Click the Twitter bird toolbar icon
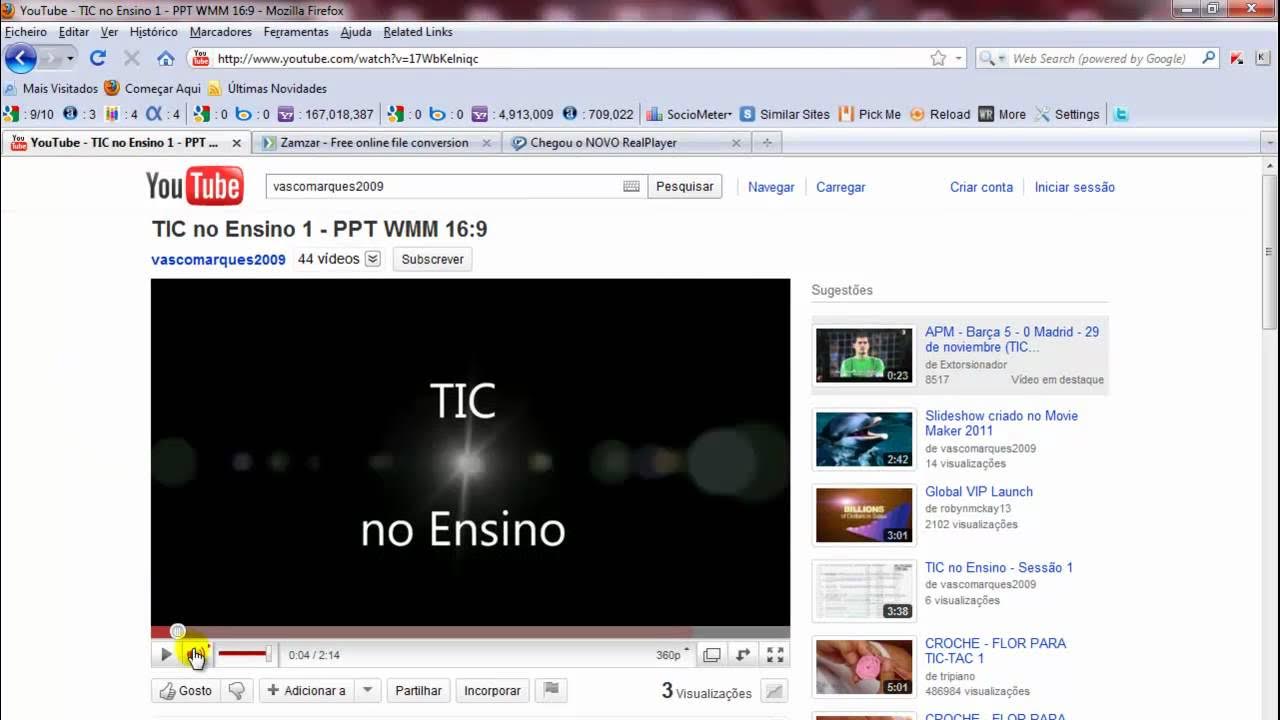1280x720 pixels. (x=1121, y=114)
